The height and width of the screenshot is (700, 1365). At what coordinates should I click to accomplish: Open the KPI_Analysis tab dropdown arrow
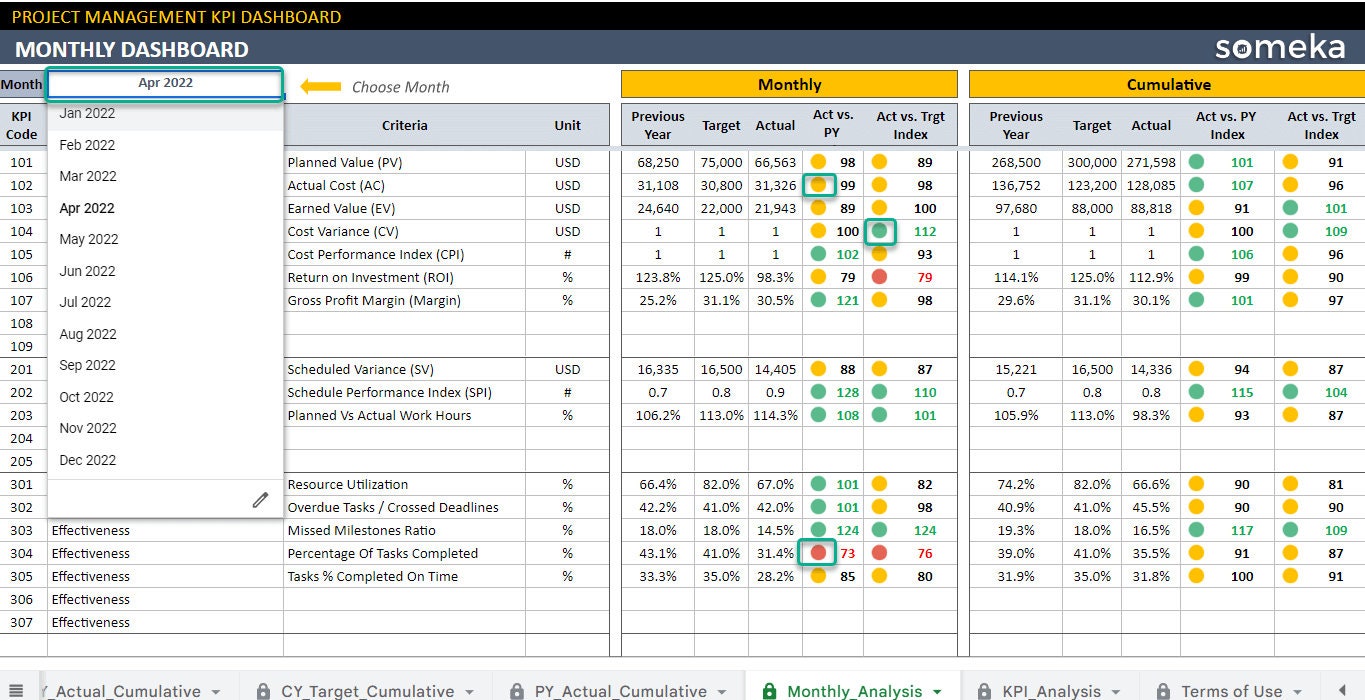[1117, 691]
